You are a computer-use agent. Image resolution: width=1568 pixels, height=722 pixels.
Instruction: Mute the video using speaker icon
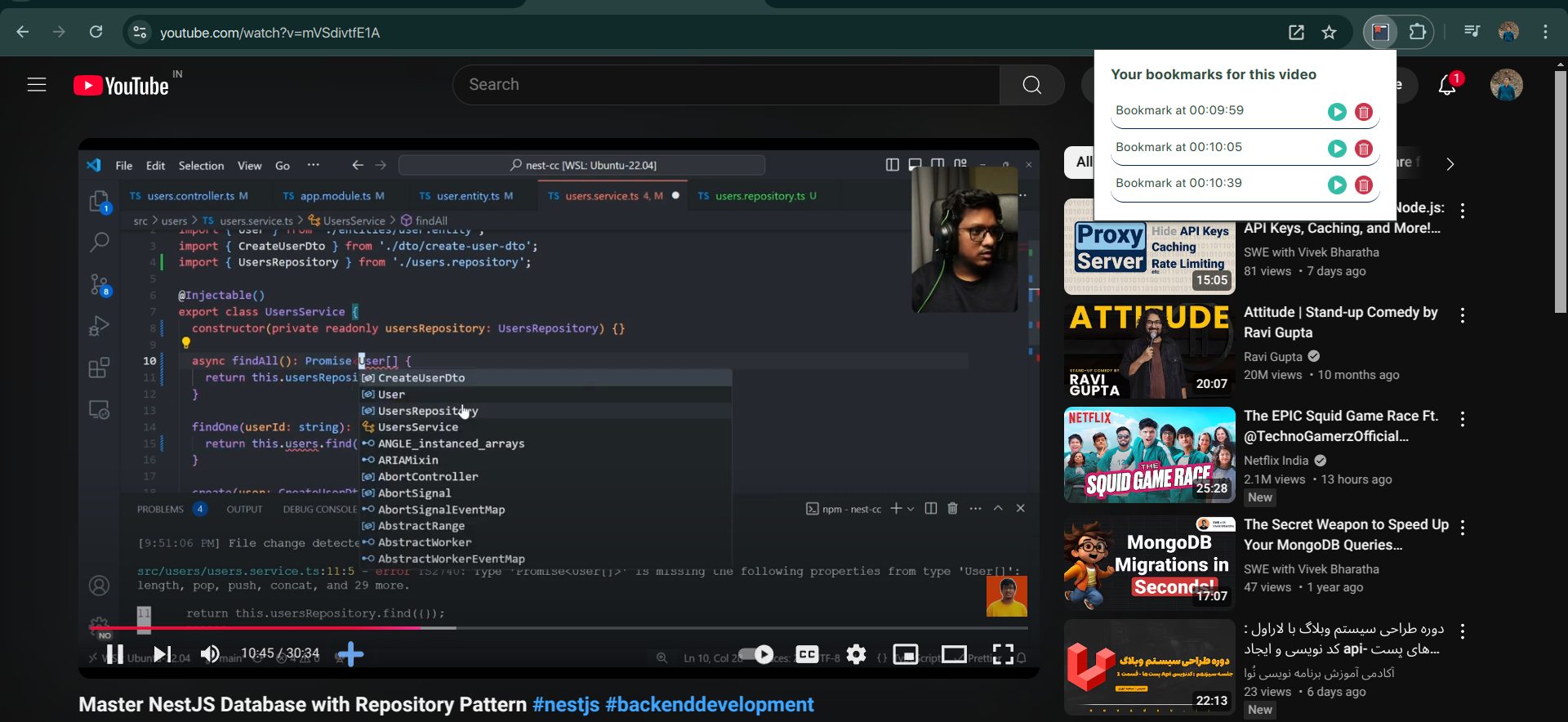pyautogui.click(x=210, y=654)
